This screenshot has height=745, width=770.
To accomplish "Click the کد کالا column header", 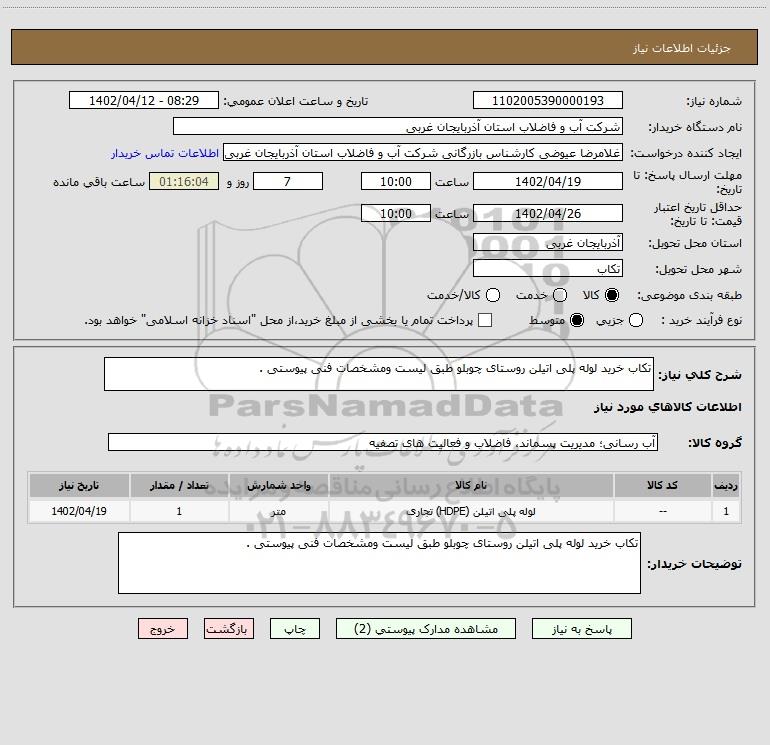I will click(x=662, y=485).
